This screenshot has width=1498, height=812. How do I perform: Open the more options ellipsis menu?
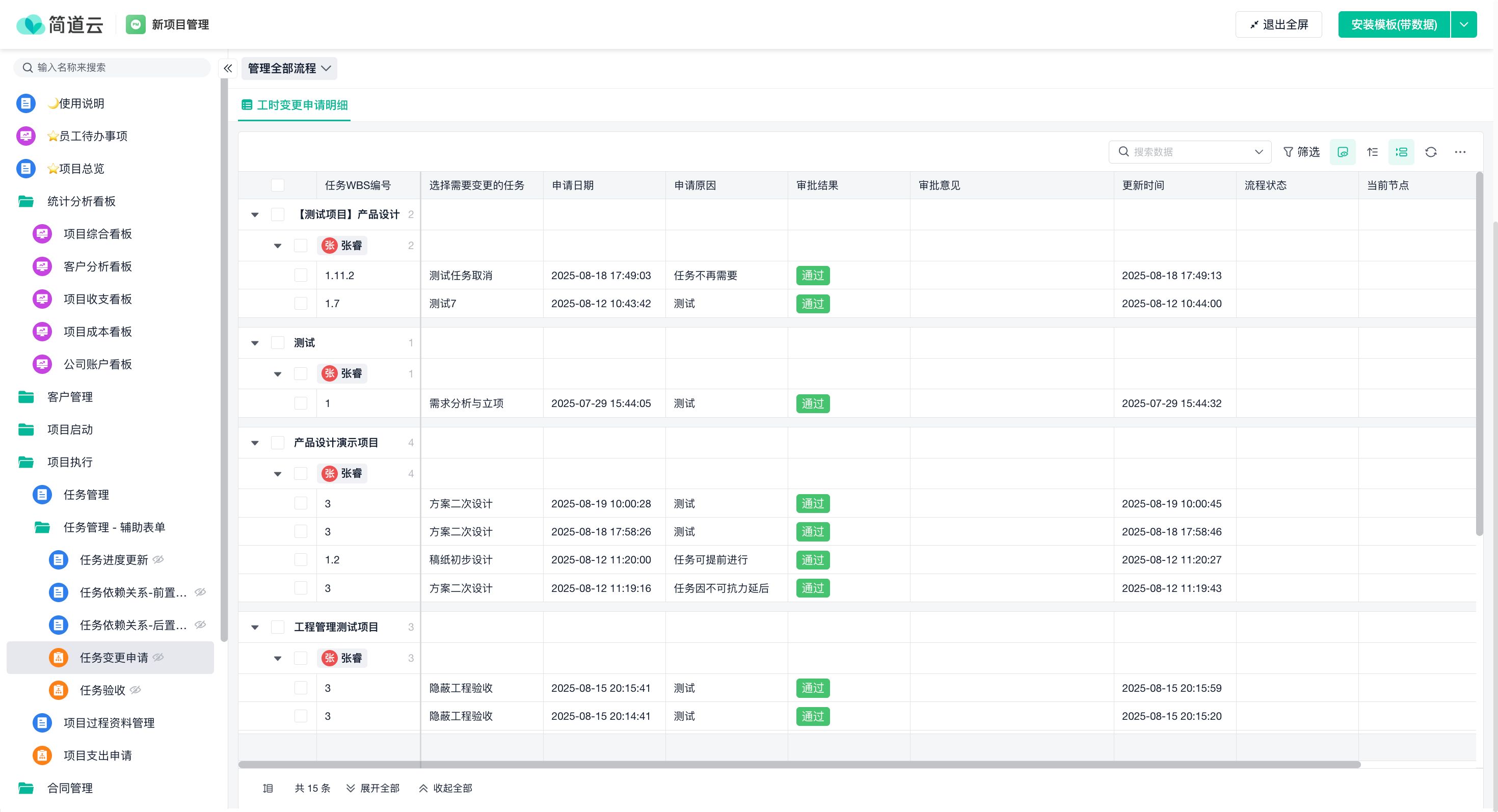pyautogui.click(x=1460, y=152)
